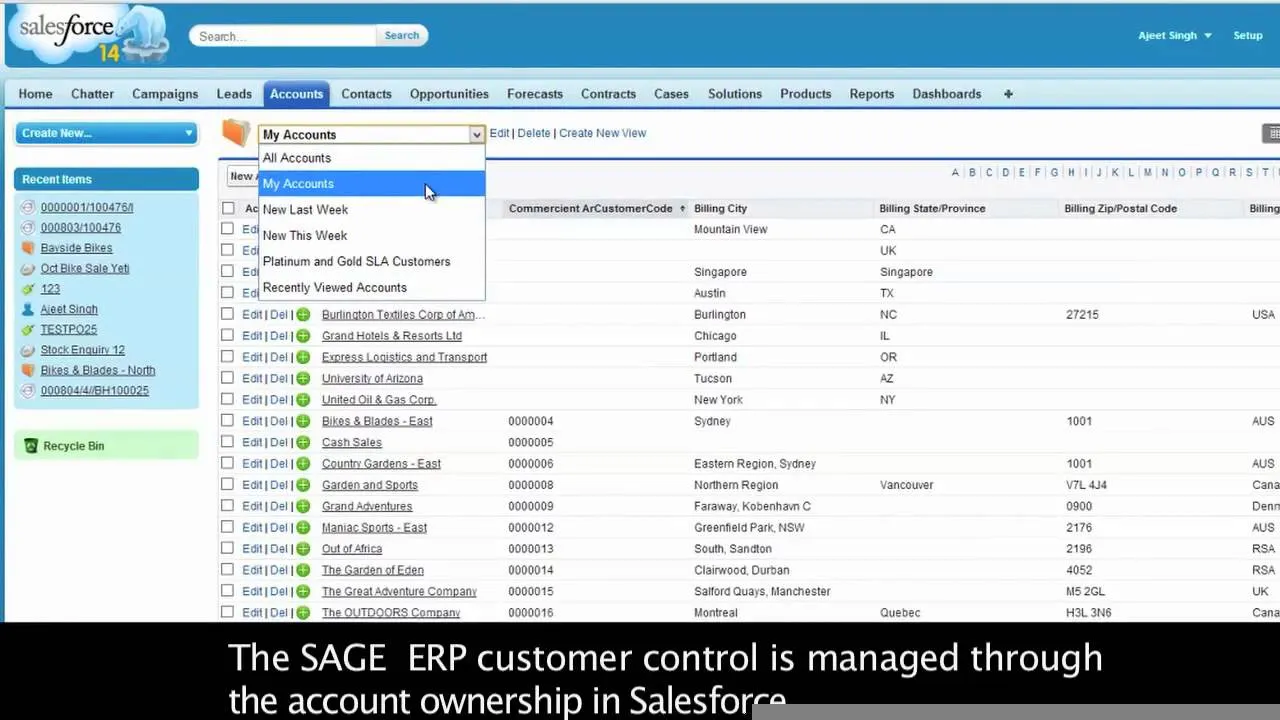Open the plus tab for all tabs
This screenshot has height=720, width=1280.
click(x=1008, y=94)
